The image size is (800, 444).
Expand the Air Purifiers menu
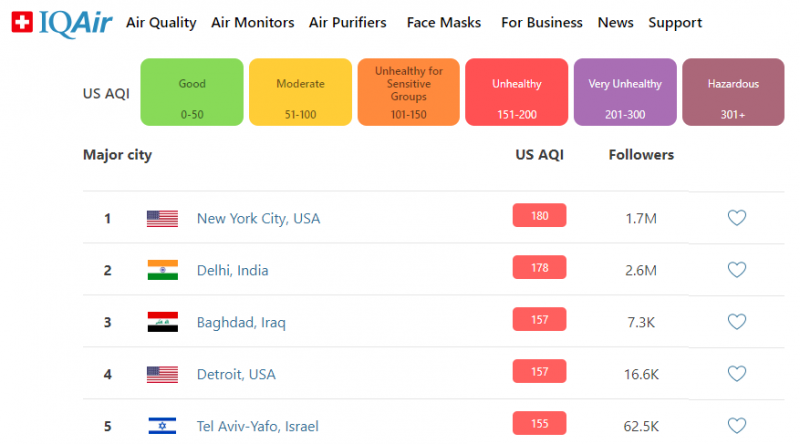tap(347, 22)
